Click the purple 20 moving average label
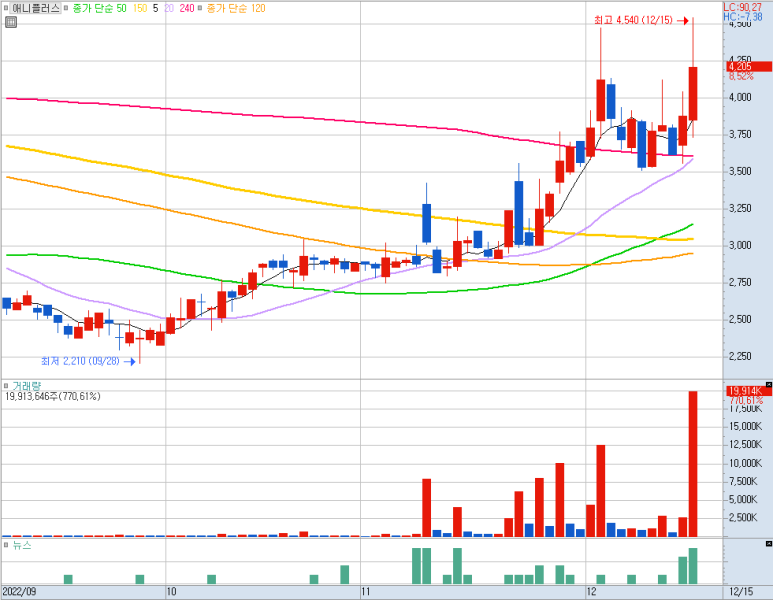The width and height of the screenshot is (773, 600). (169, 8)
